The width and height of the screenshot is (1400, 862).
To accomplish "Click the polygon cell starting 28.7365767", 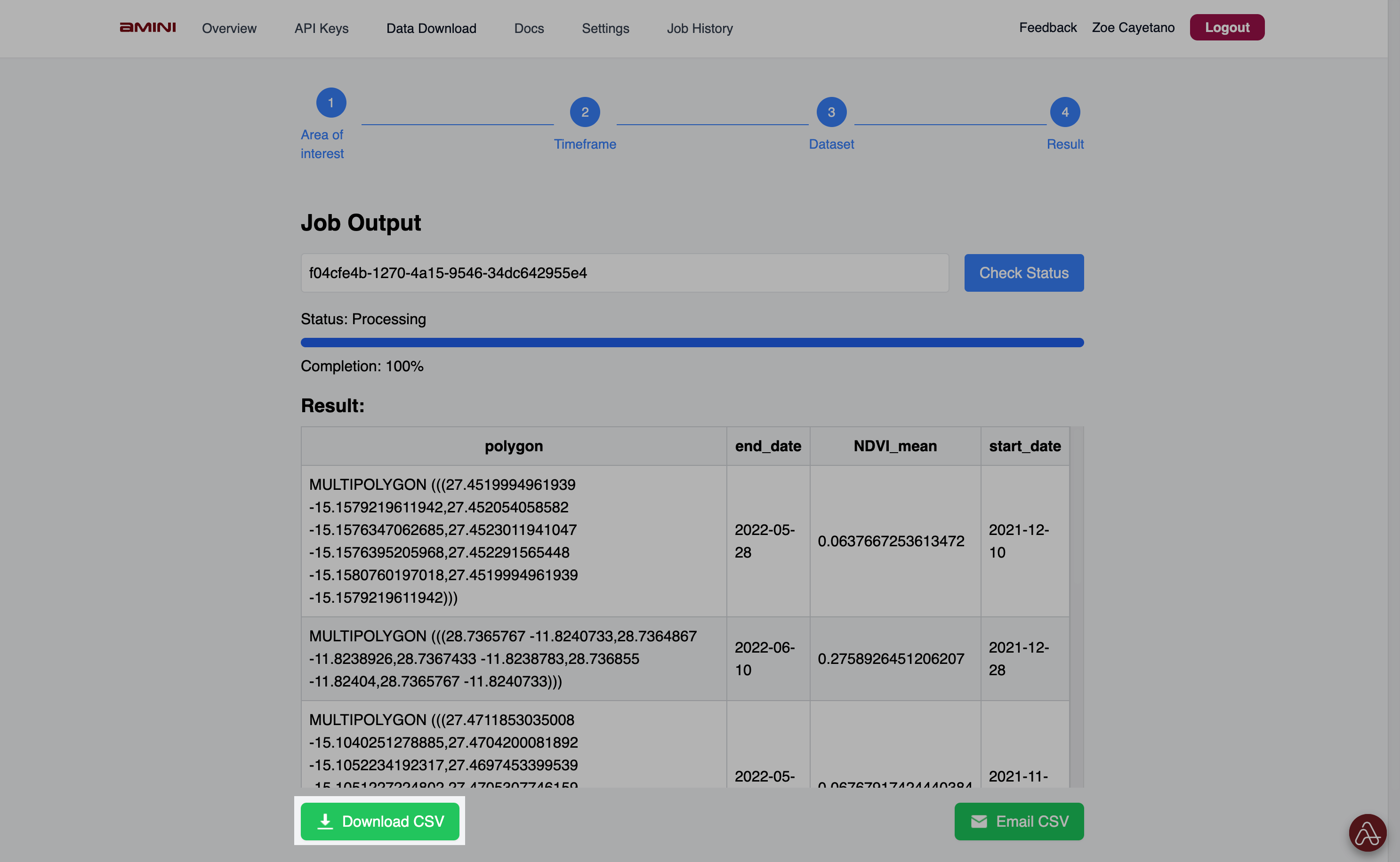I will [x=513, y=658].
